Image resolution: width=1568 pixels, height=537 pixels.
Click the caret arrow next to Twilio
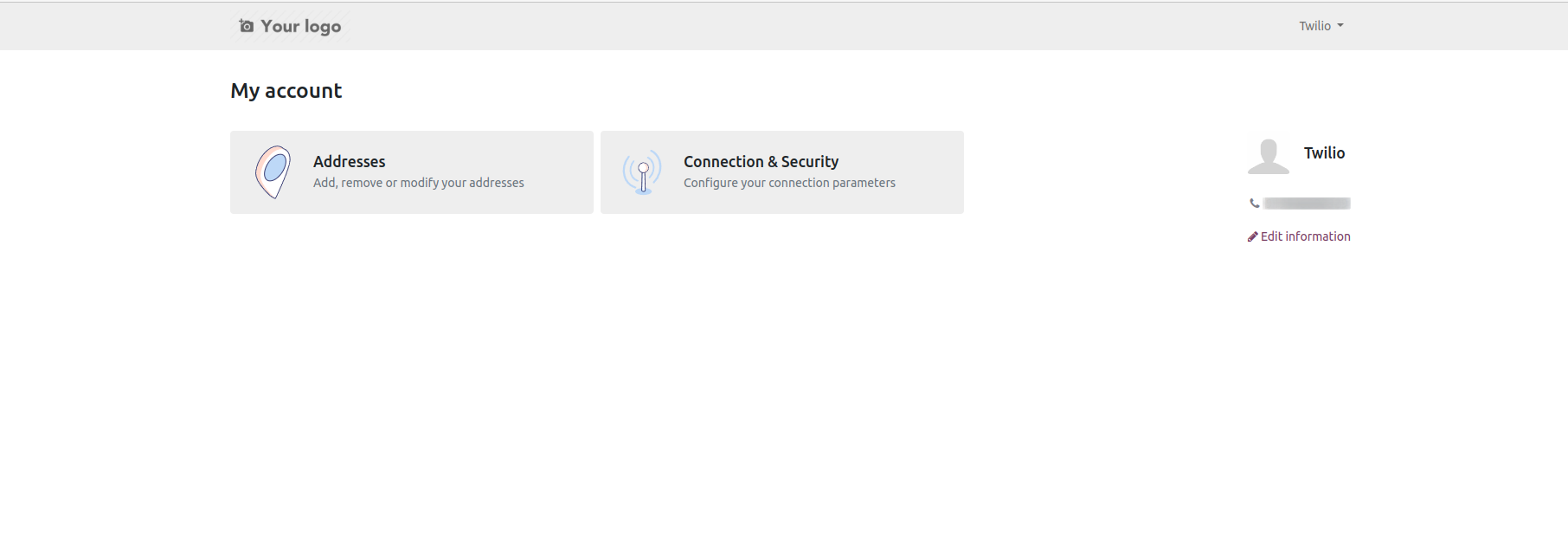[x=1340, y=26]
